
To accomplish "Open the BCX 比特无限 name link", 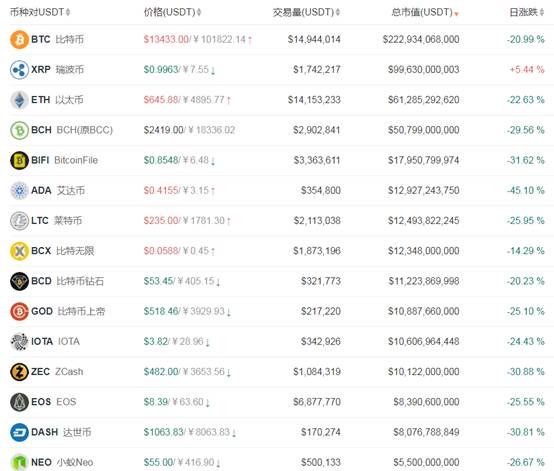I will click(x=63, y=251).
